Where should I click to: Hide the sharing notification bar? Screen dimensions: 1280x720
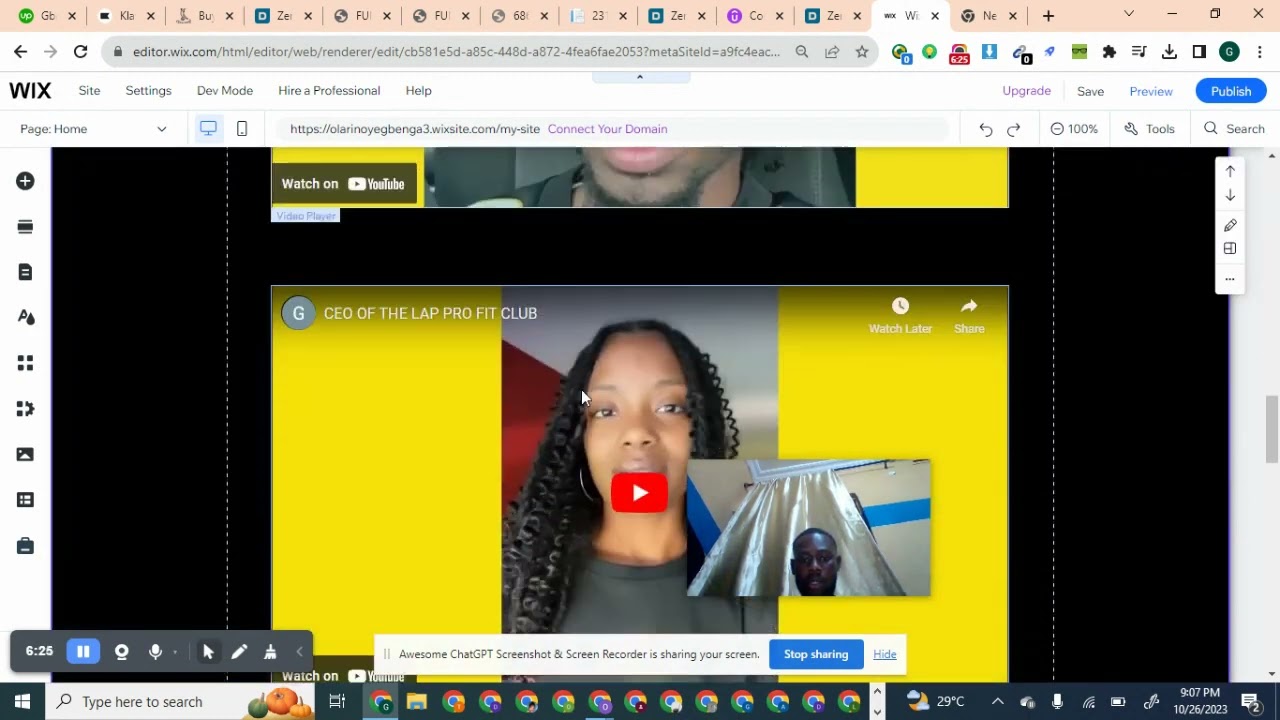pos(885,654)
